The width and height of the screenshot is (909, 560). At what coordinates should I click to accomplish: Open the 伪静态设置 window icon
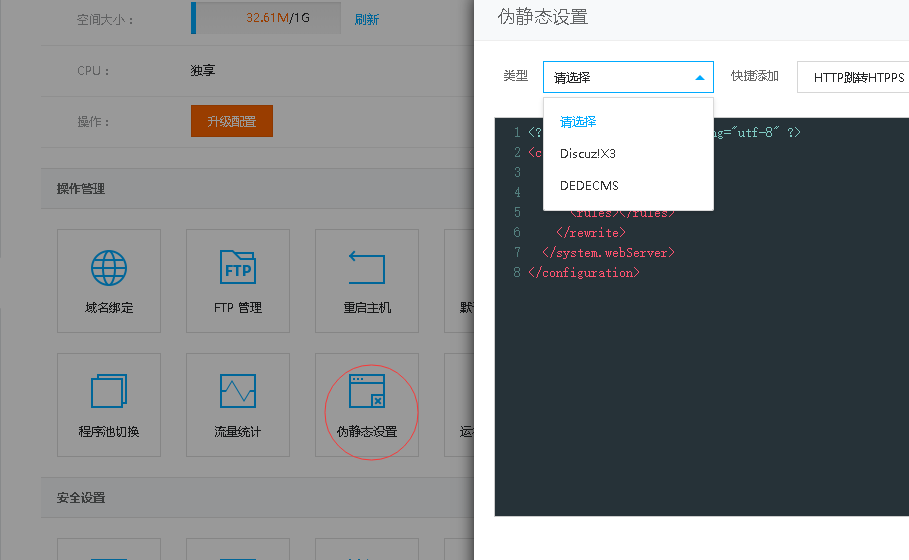click(366, 391)
